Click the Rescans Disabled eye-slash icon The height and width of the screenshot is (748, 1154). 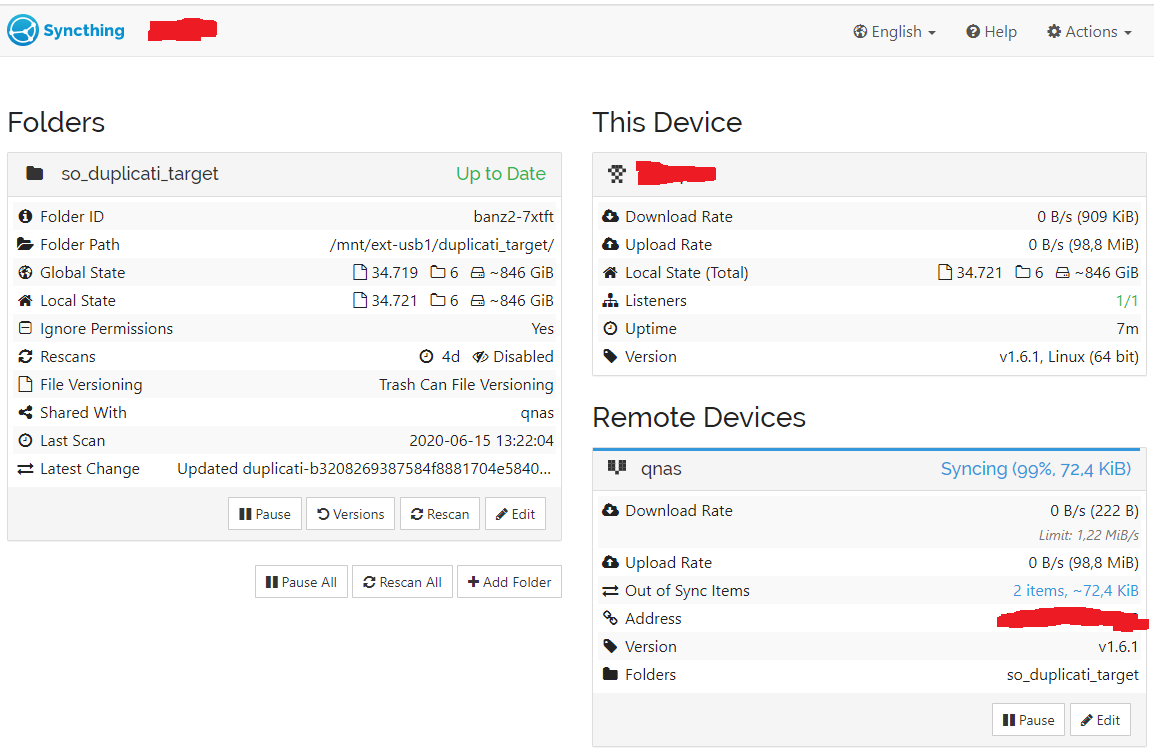[x=480, y=356]
